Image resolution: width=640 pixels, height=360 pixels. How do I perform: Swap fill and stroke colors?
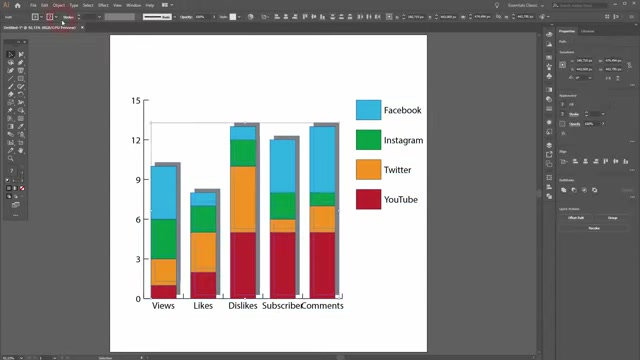[21, 171]
